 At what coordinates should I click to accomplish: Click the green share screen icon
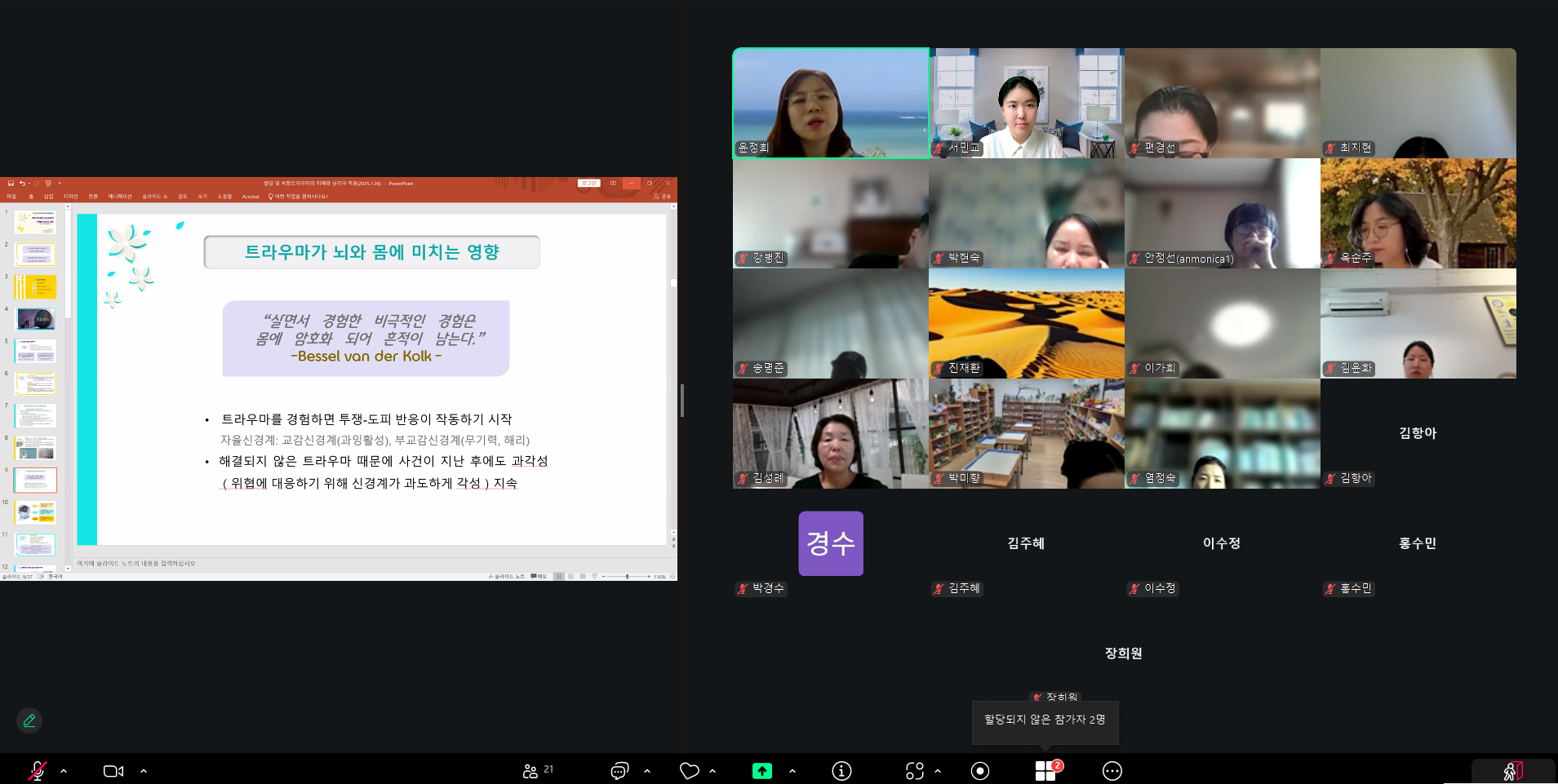click(761, 770)
